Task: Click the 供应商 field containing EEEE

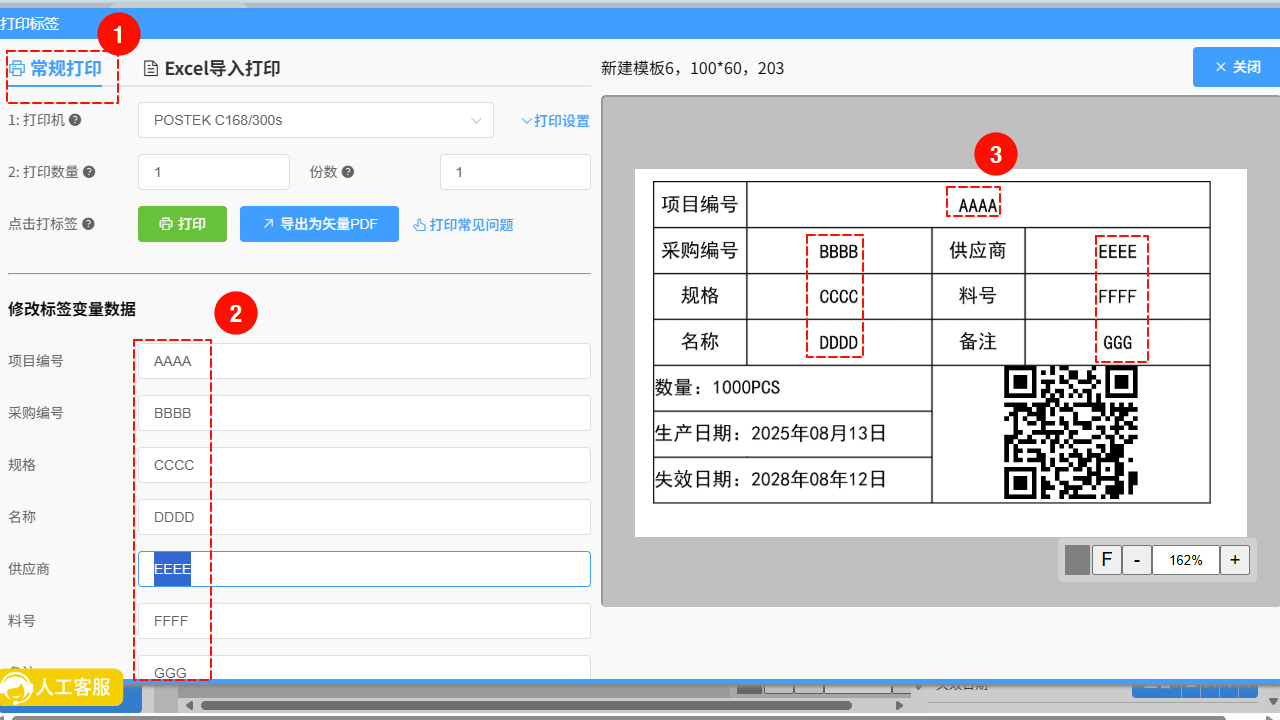Action: (364, 569)
